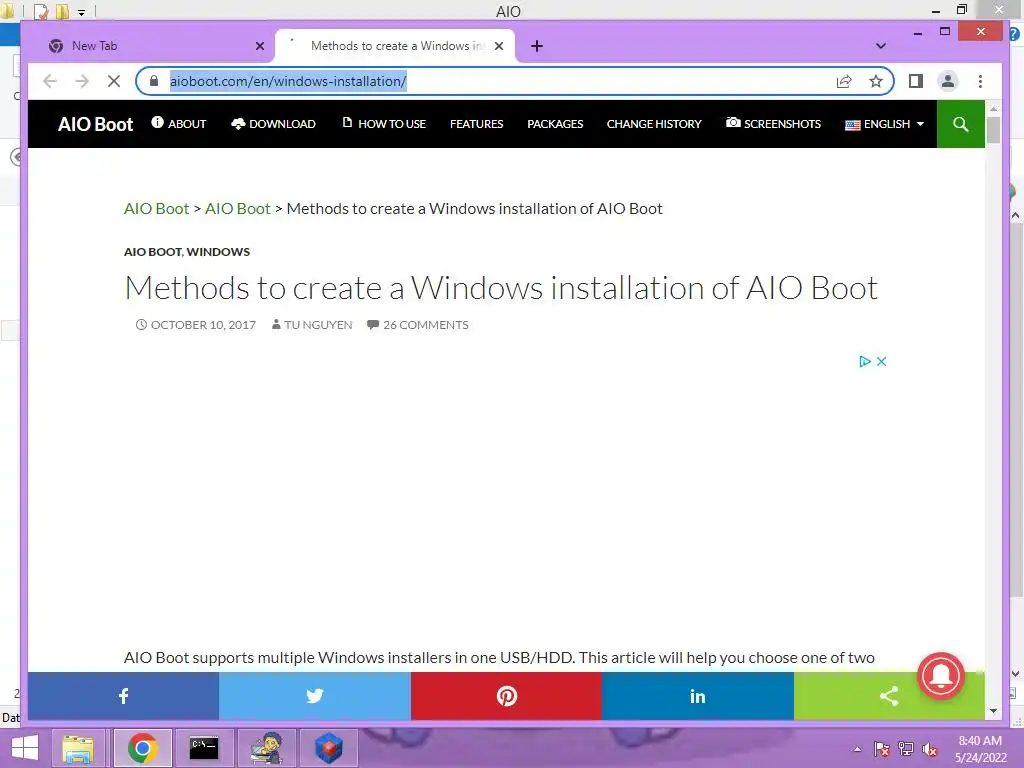Close the ad with the X icon
The height and width of the screenshot is (768, 1024).
(x=881, y=361)
